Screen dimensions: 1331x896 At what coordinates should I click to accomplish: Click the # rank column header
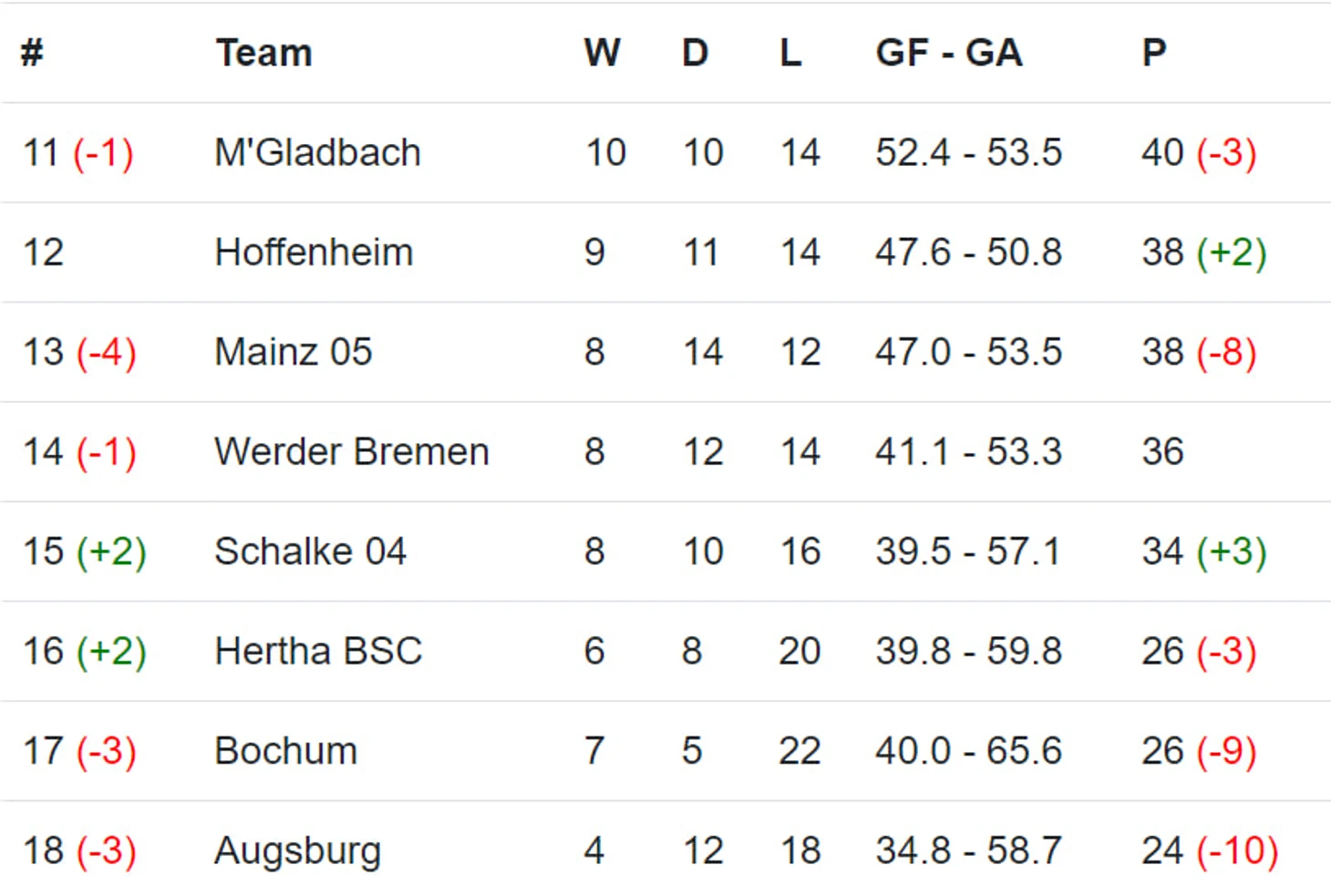pyautogui.click(x=33, y=53)
